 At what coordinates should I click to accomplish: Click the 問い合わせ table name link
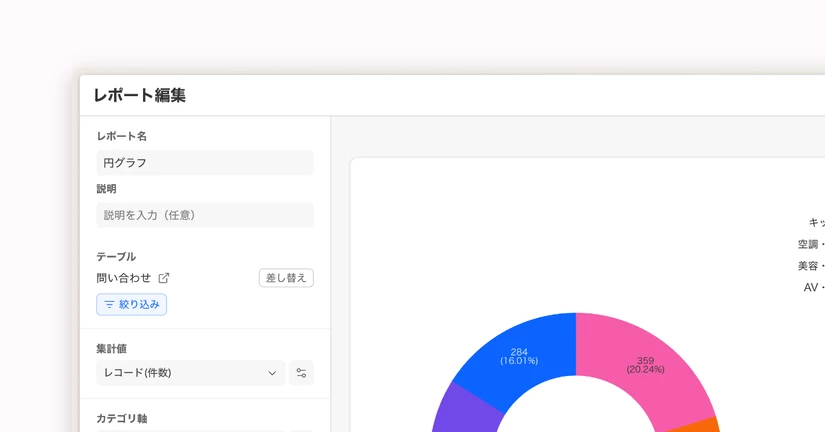tap(124, 278)
